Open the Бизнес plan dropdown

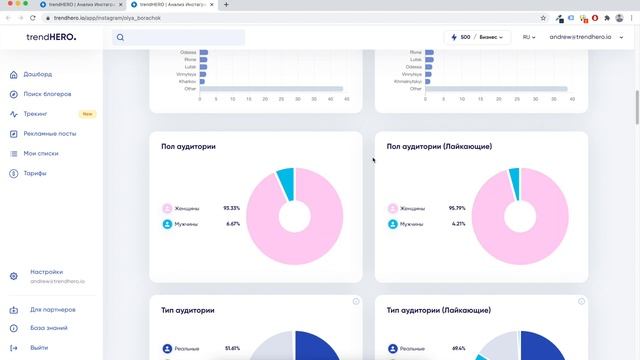491,37
